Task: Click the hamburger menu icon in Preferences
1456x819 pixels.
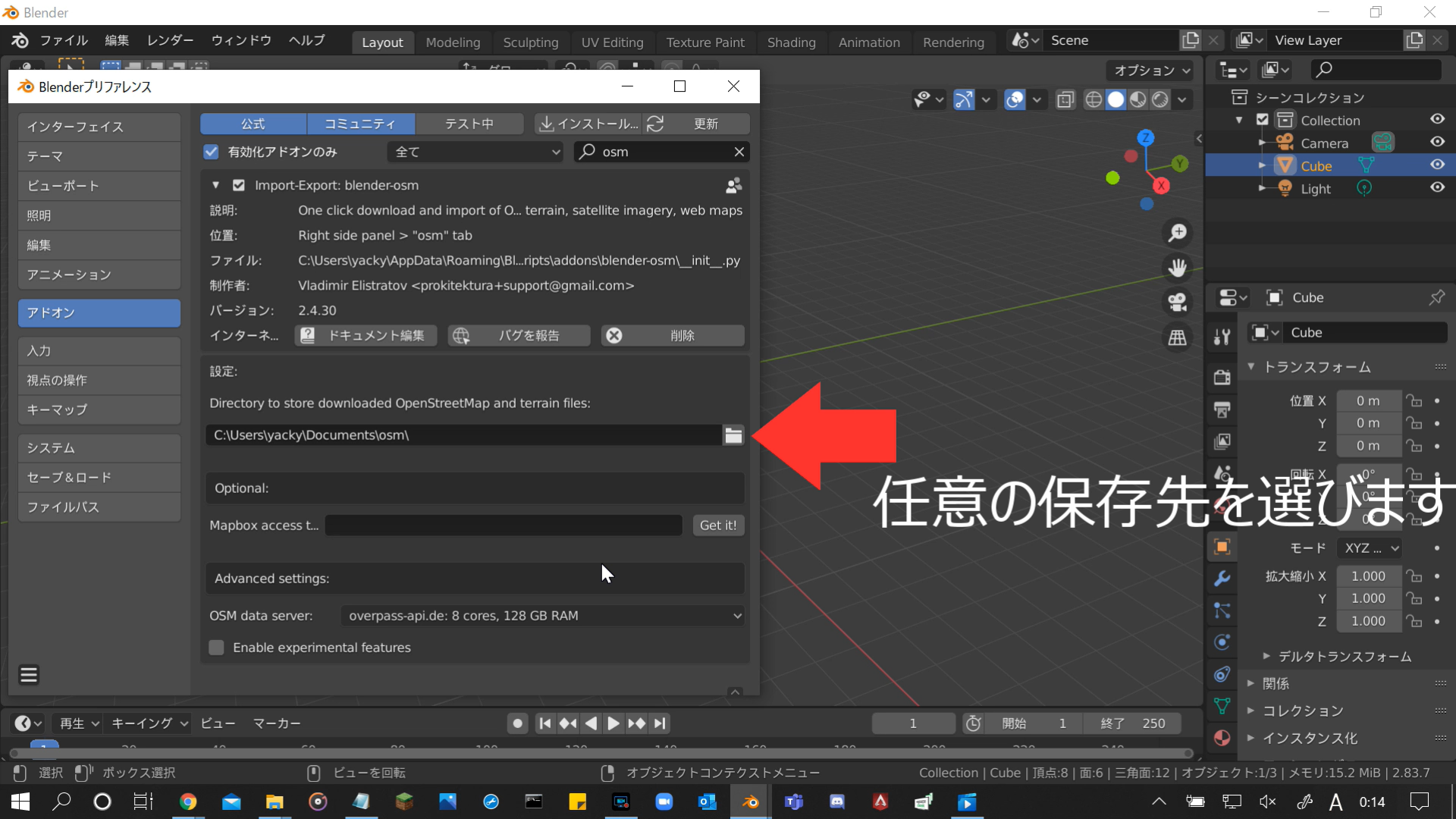Action: (x=29, y=674)
